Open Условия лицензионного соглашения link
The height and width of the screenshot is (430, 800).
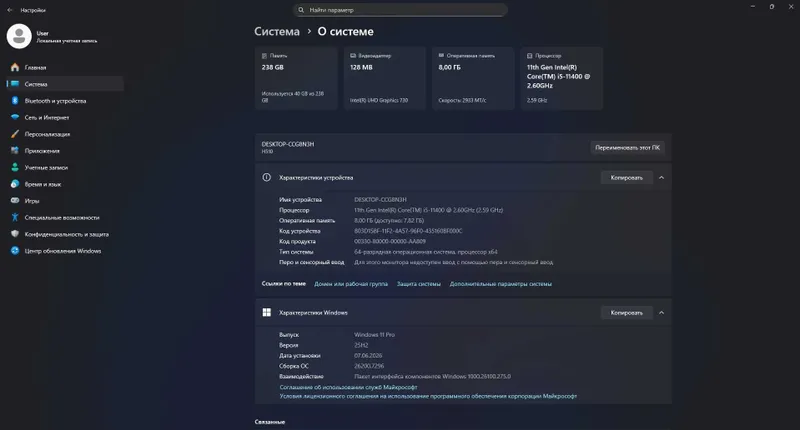pos(428,396)
